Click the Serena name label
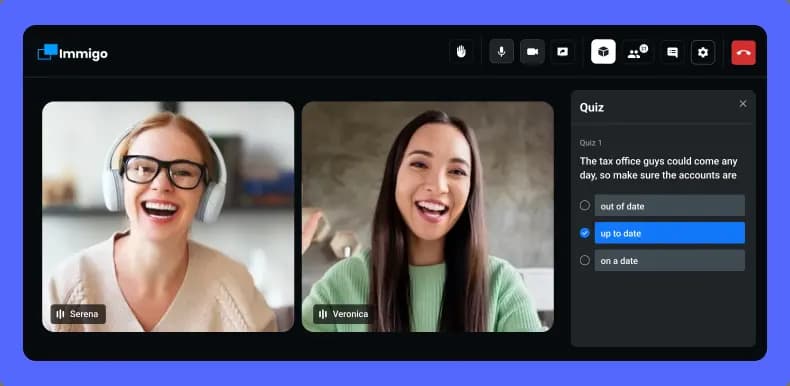Image resolution: width=790 pixels, height=386 pixels. 84,314
